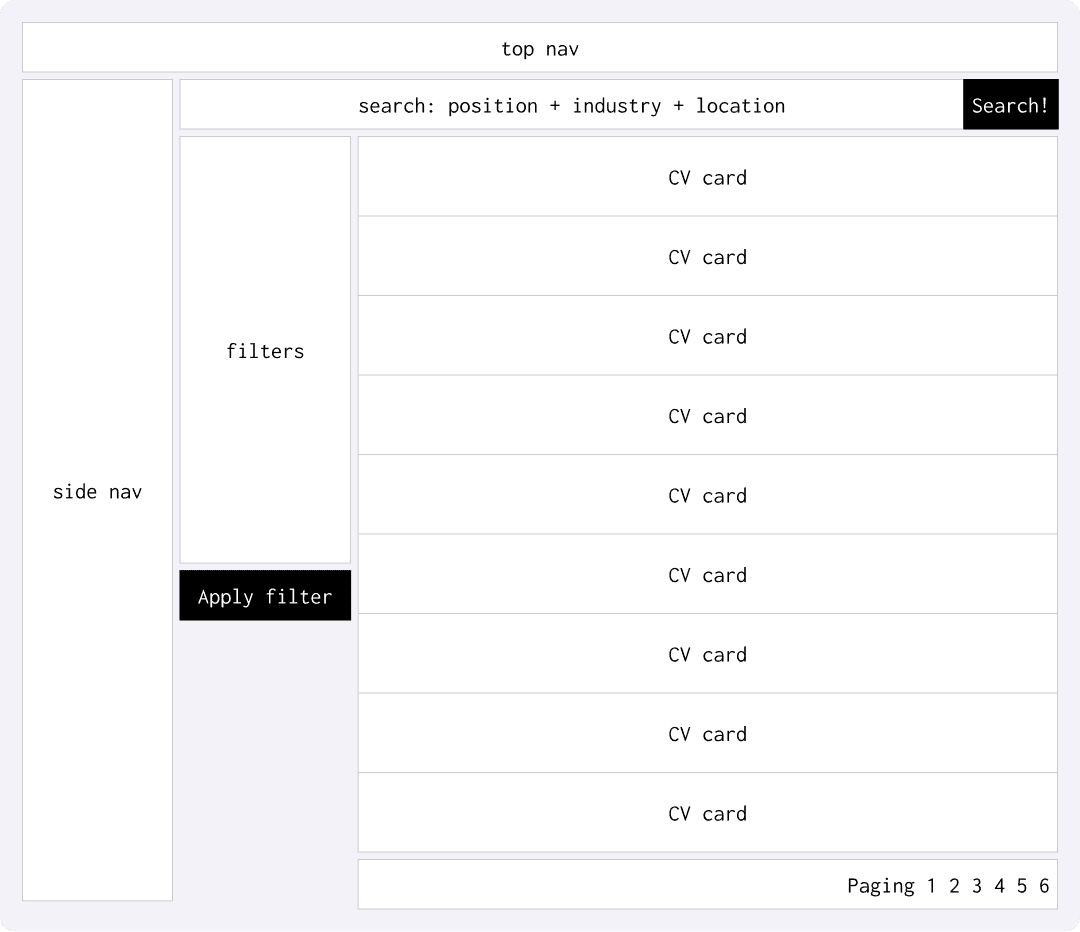
Task: Click the "Paging" label text
Action: pyautogui.click(x=881, y=887)
